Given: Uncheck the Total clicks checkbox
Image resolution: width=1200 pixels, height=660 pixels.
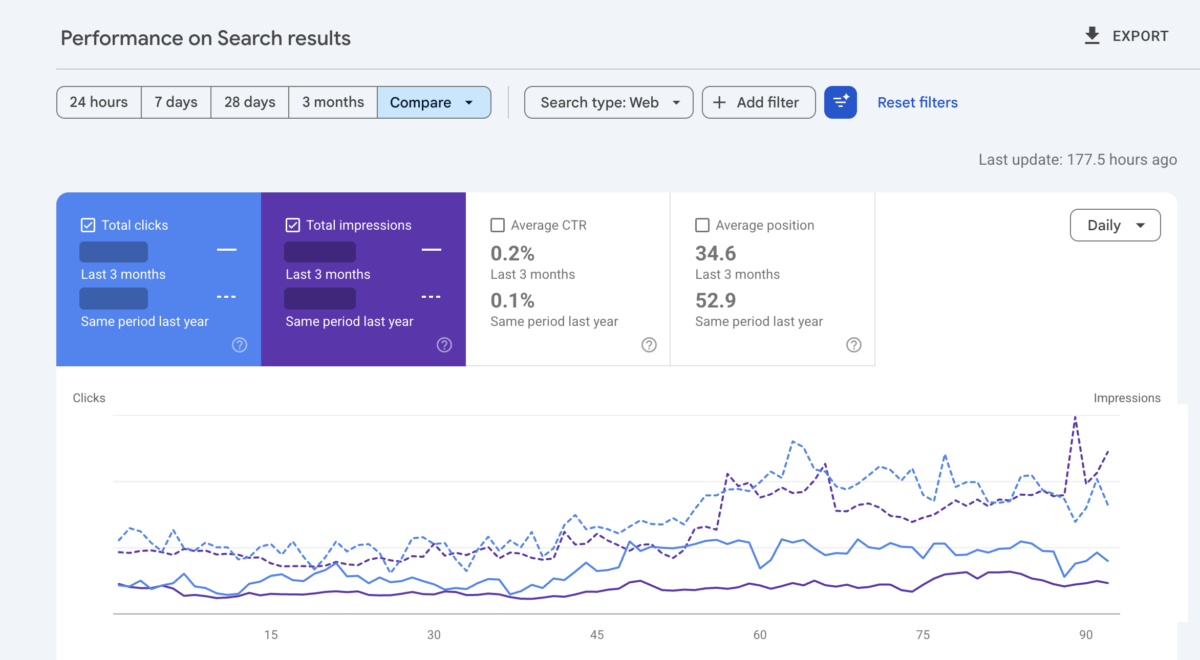Looking at the screenshot, I should pos(88,225).
